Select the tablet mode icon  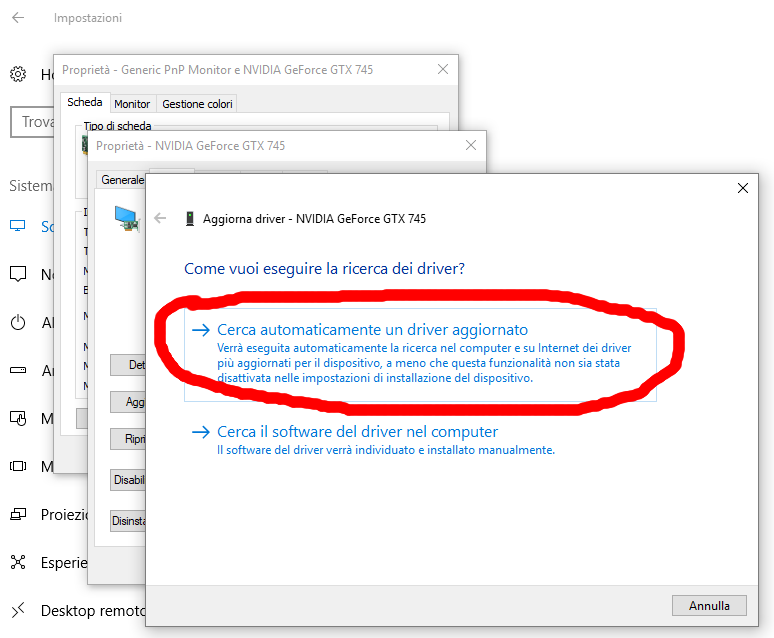tap(18, 418)
